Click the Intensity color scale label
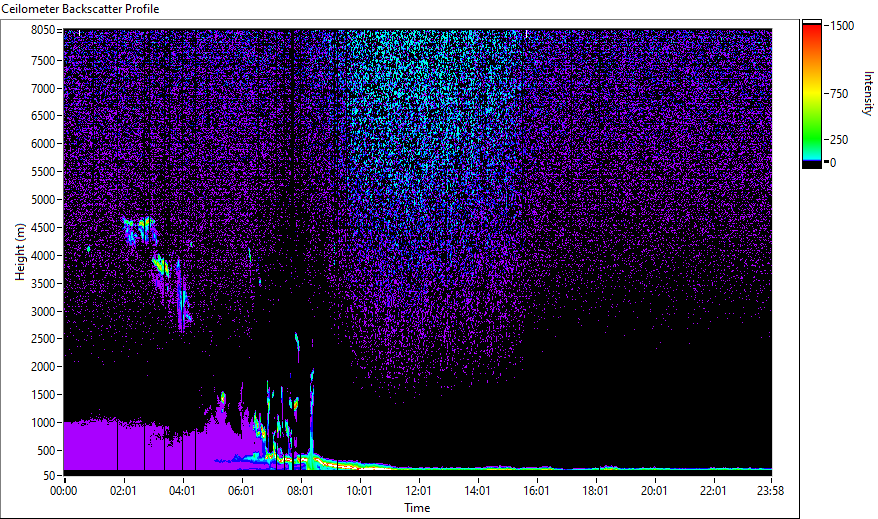 point(868,93)
